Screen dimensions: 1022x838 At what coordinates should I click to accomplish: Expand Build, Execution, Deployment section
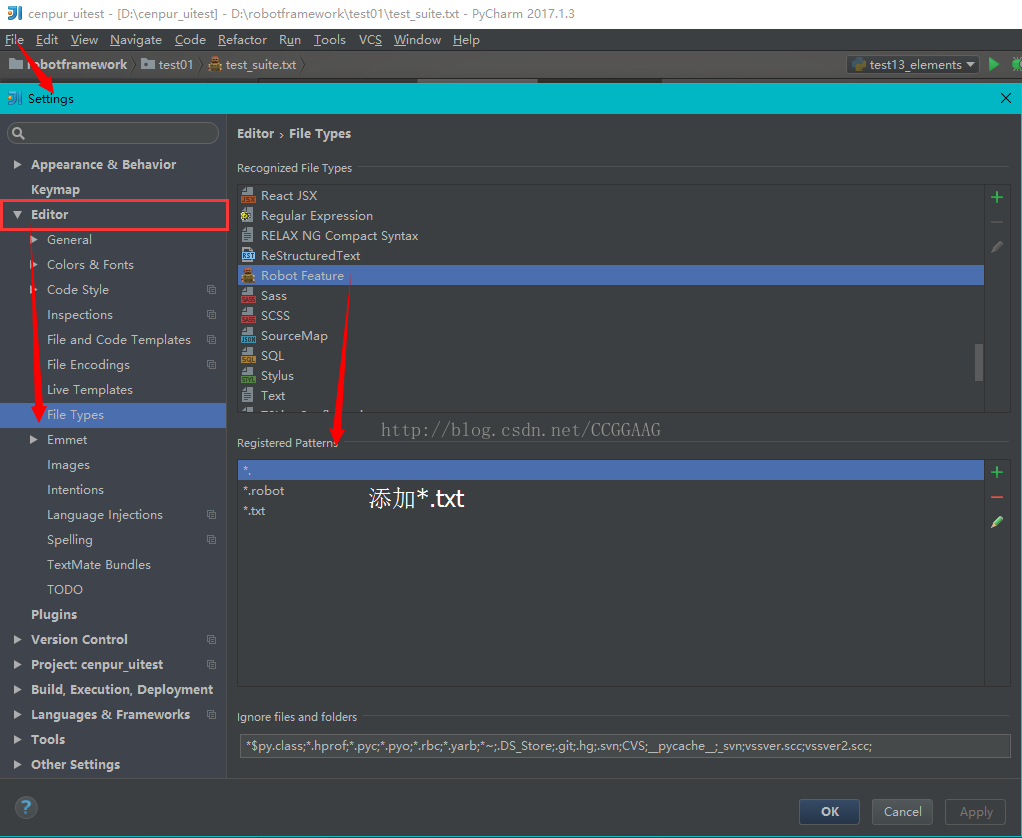click(18, 689)
